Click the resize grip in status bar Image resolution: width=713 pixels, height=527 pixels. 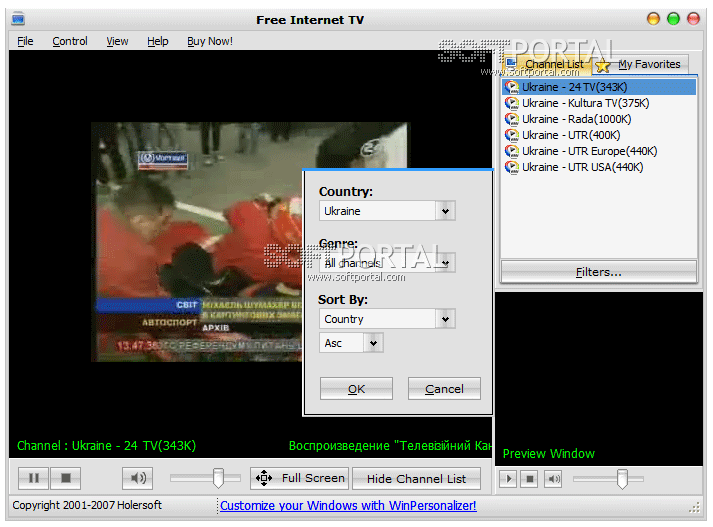[694, 508]
